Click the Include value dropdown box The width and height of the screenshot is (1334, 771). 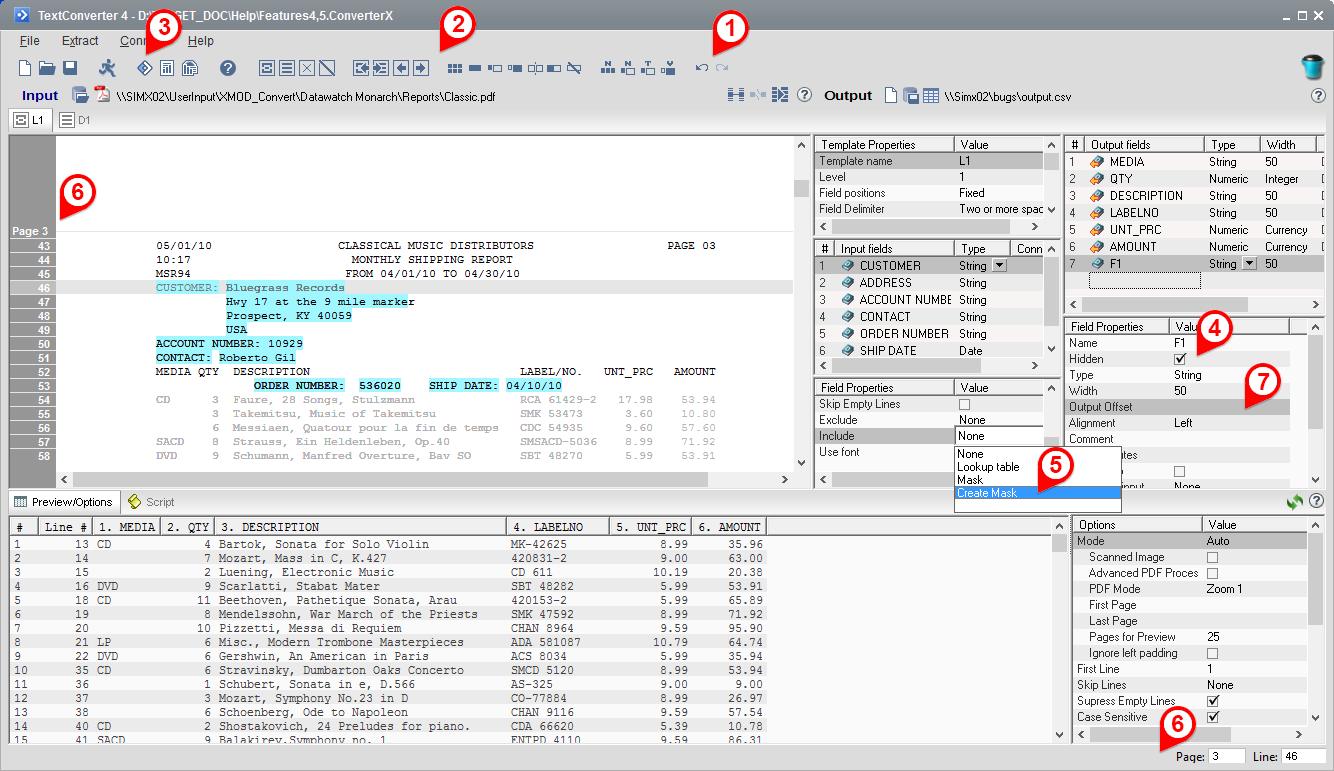coord(1000,436)
